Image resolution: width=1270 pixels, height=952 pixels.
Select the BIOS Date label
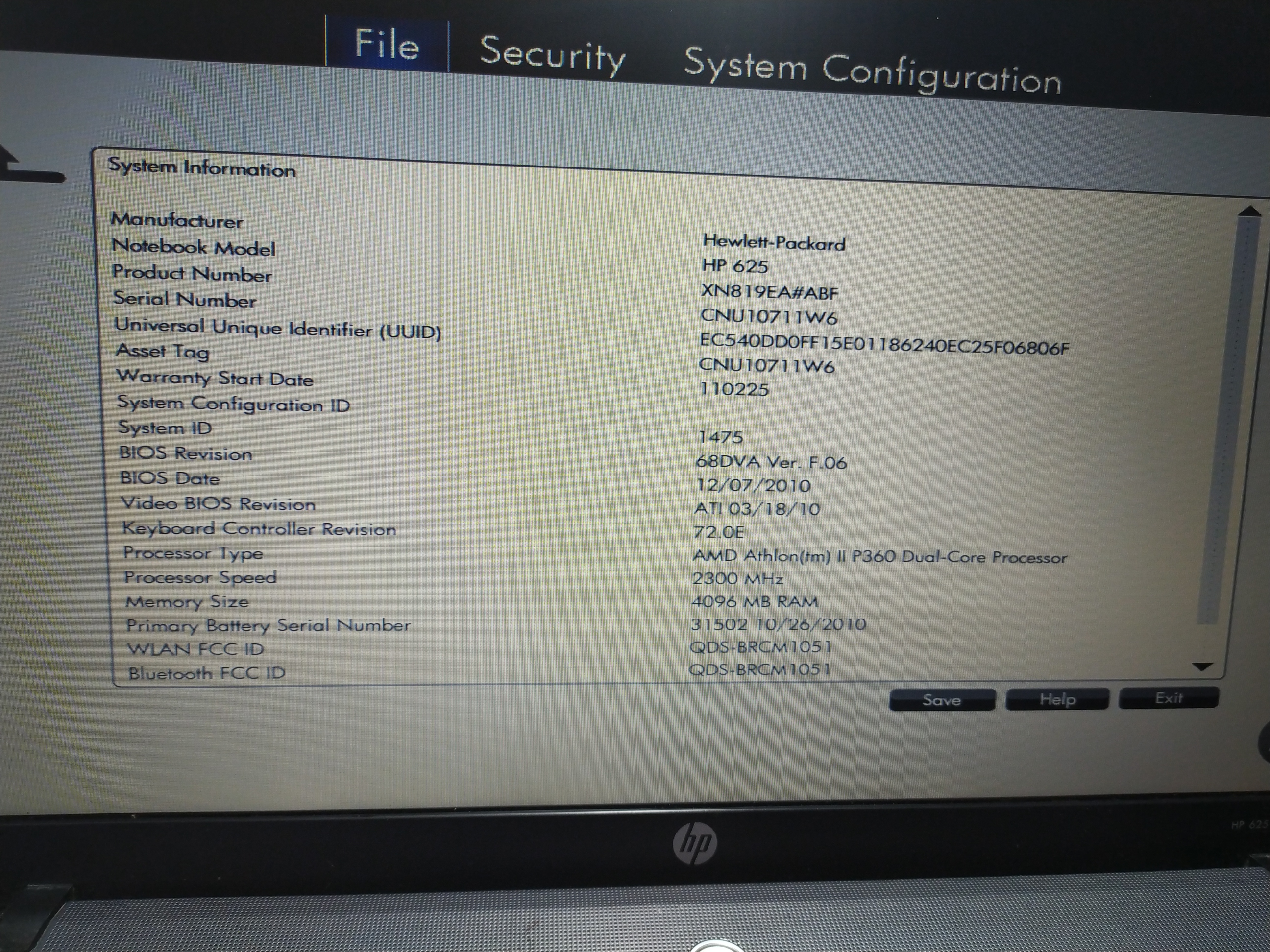pyautogui.click(x=170, y=478)
